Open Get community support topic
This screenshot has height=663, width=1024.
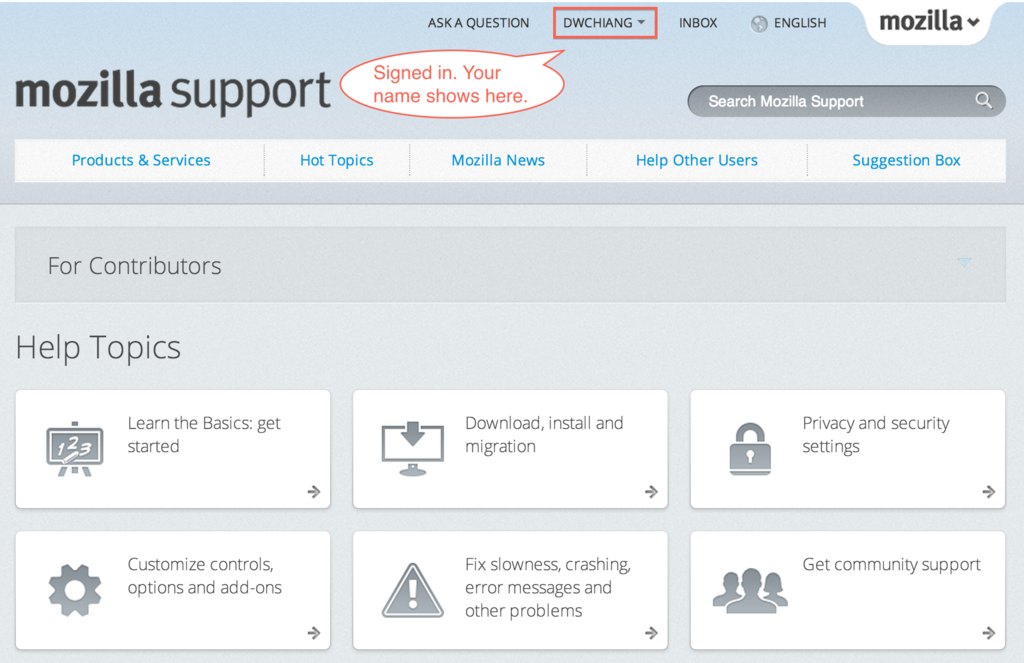[848, 590]
